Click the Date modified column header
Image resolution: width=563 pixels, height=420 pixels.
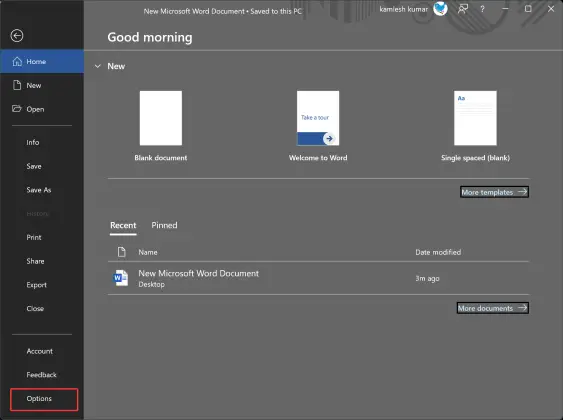point(438,252)
